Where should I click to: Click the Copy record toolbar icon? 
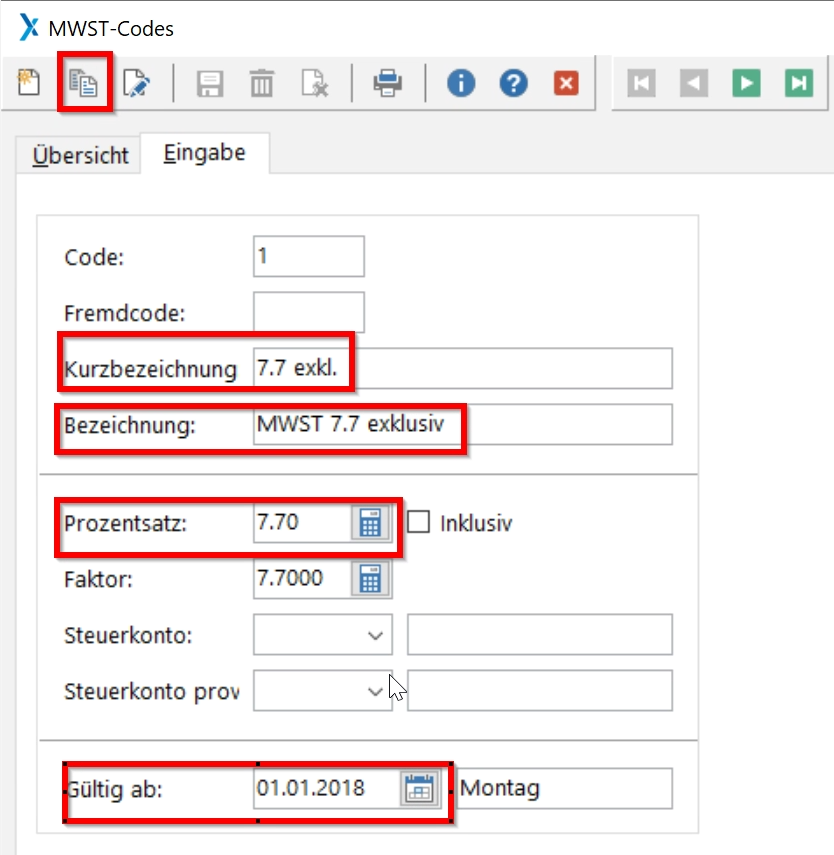[x=82, y=83]
